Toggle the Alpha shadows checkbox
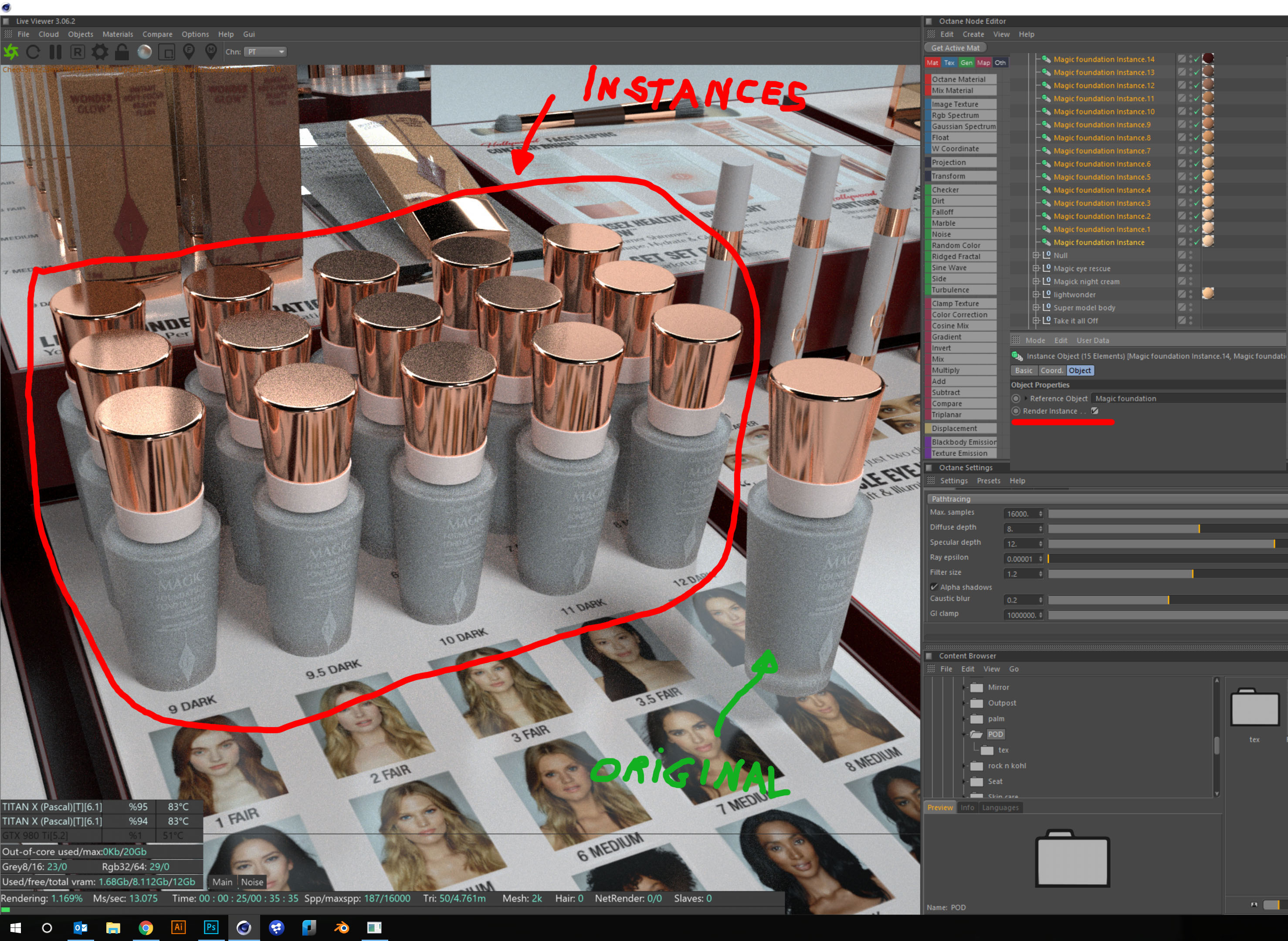 tap(934, 587)
